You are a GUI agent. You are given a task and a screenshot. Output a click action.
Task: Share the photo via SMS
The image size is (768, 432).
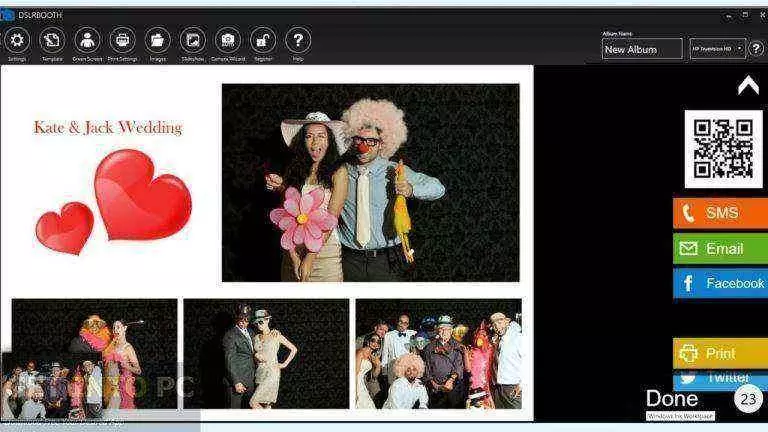[x=720, y=213]
